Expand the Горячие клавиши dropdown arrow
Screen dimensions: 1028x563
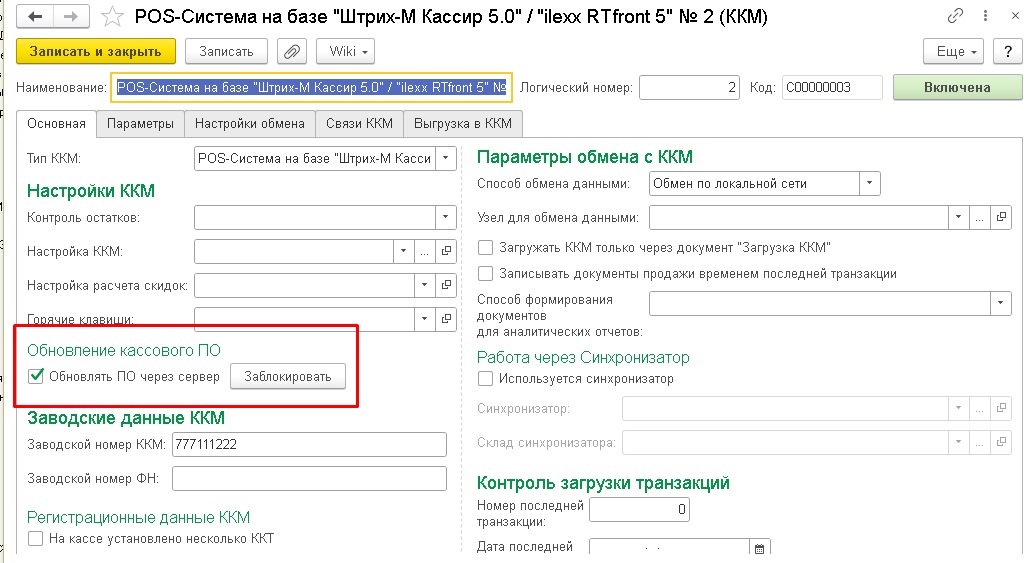(424, 319)
